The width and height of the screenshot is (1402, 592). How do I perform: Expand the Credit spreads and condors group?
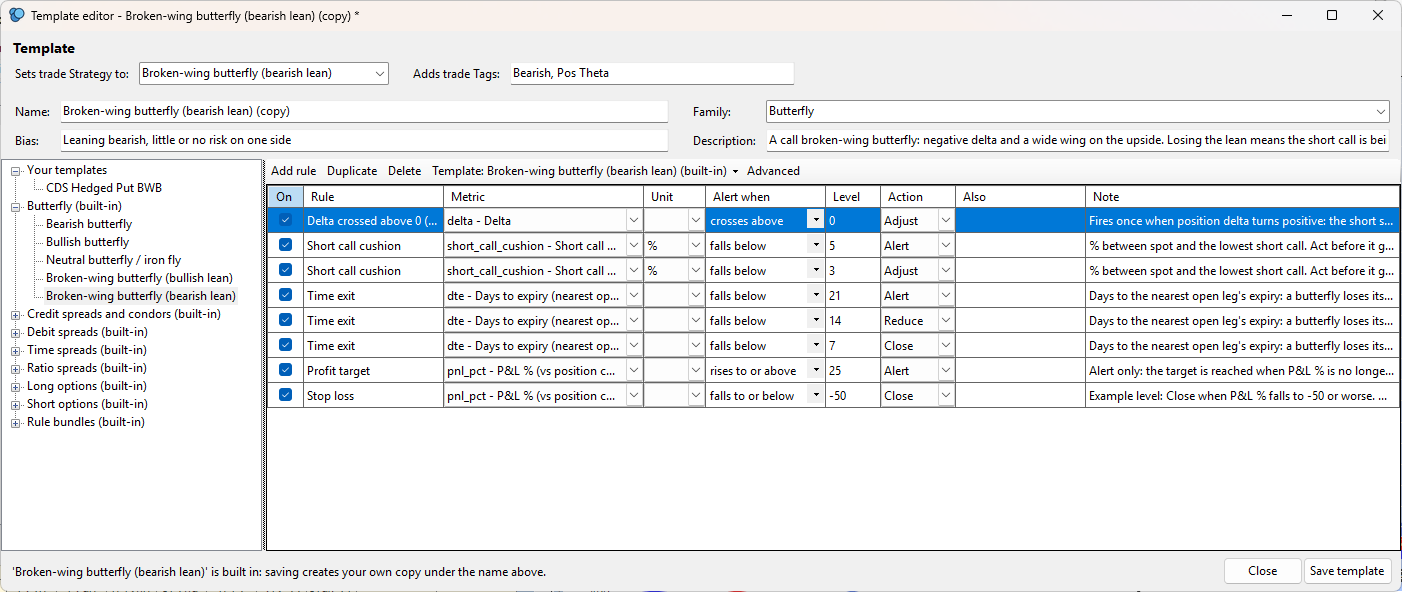(16, 314)
